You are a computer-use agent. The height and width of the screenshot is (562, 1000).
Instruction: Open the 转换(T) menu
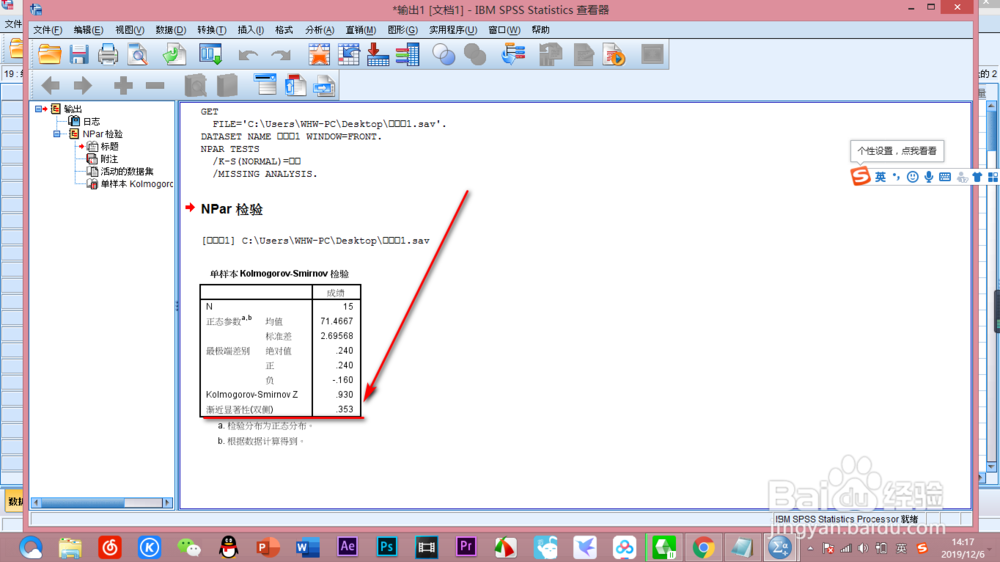[x=212, y=30]
